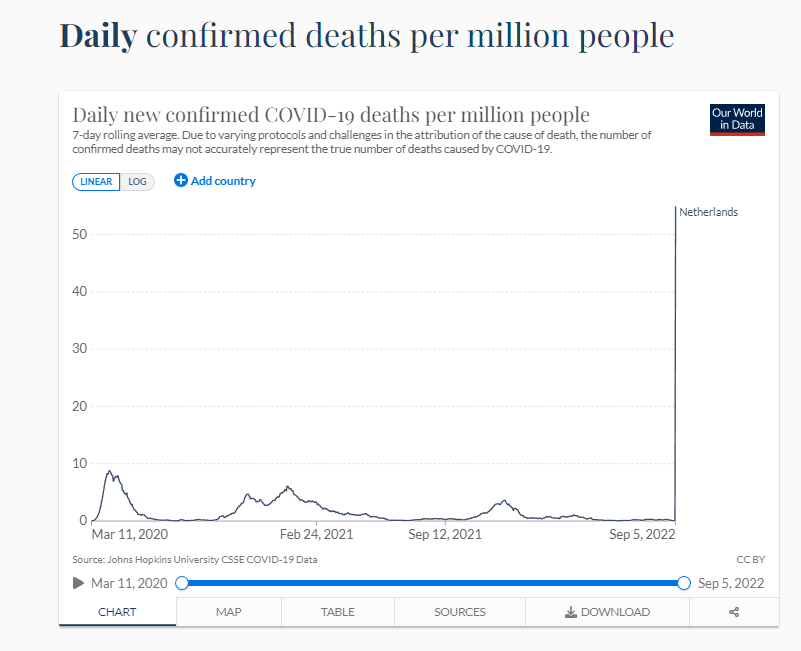Click the CC BY license text
Screen dimensions: 801x651
(750, 559)
